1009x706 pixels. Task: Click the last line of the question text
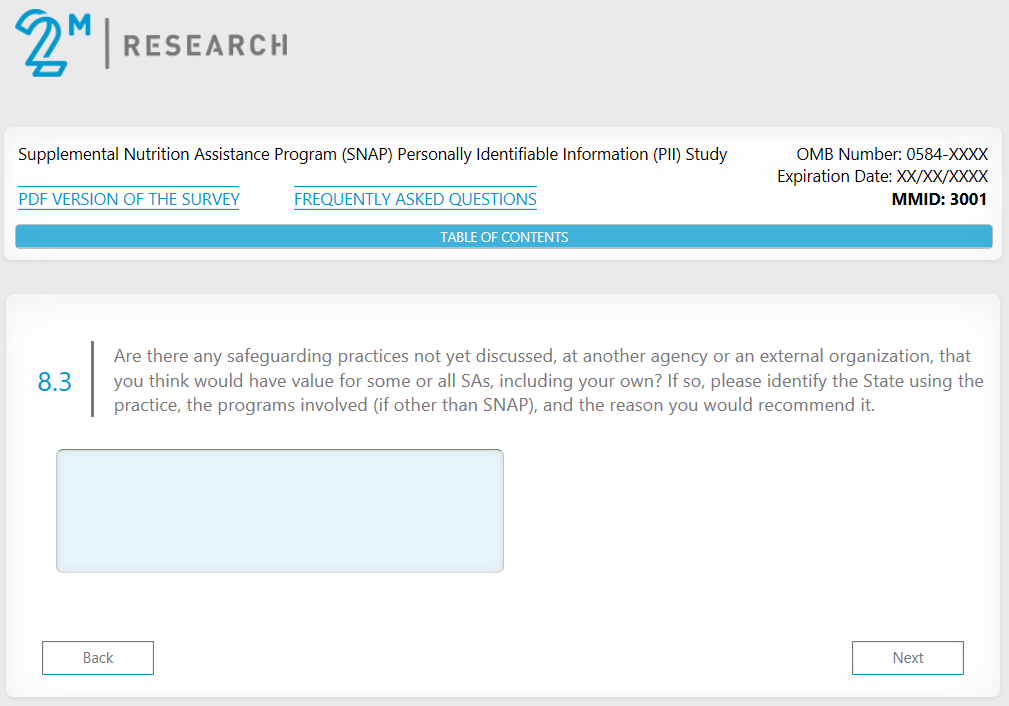pos(494,406)
